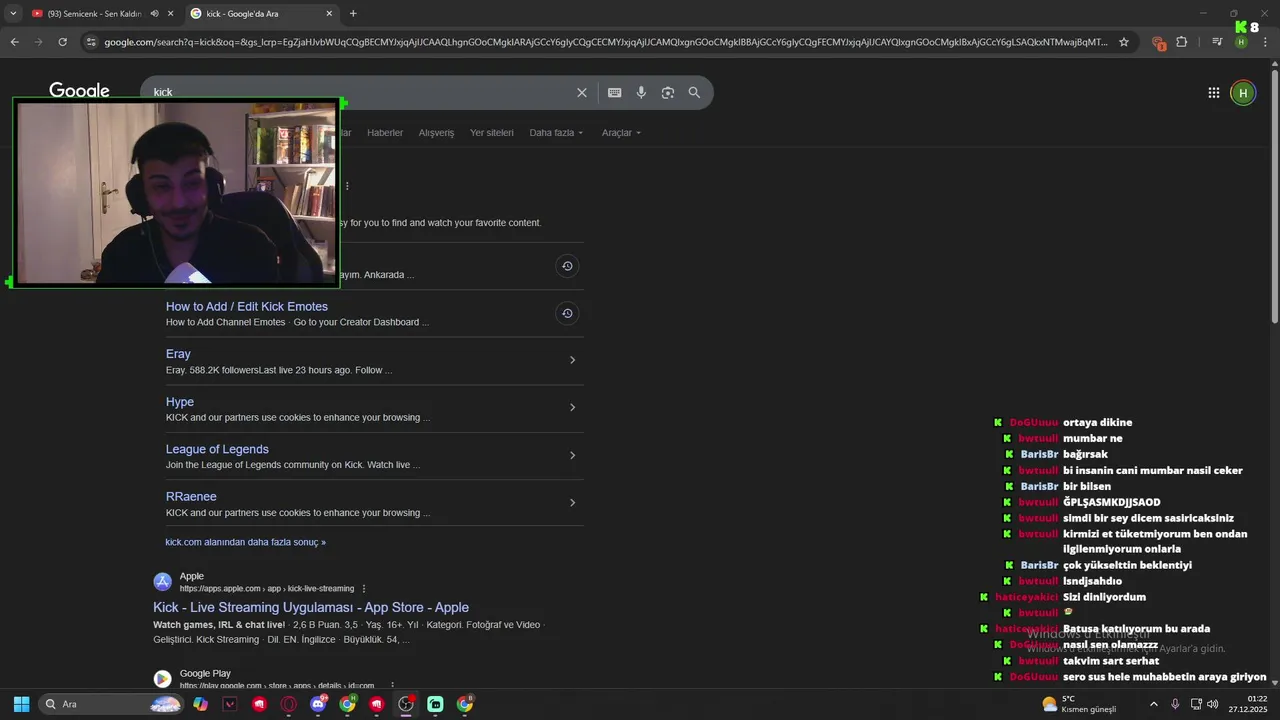The height and width of the screenshot is (720, 1280).
Task: Expand the chevron next to Hype
Action: [x=572, y=407]
